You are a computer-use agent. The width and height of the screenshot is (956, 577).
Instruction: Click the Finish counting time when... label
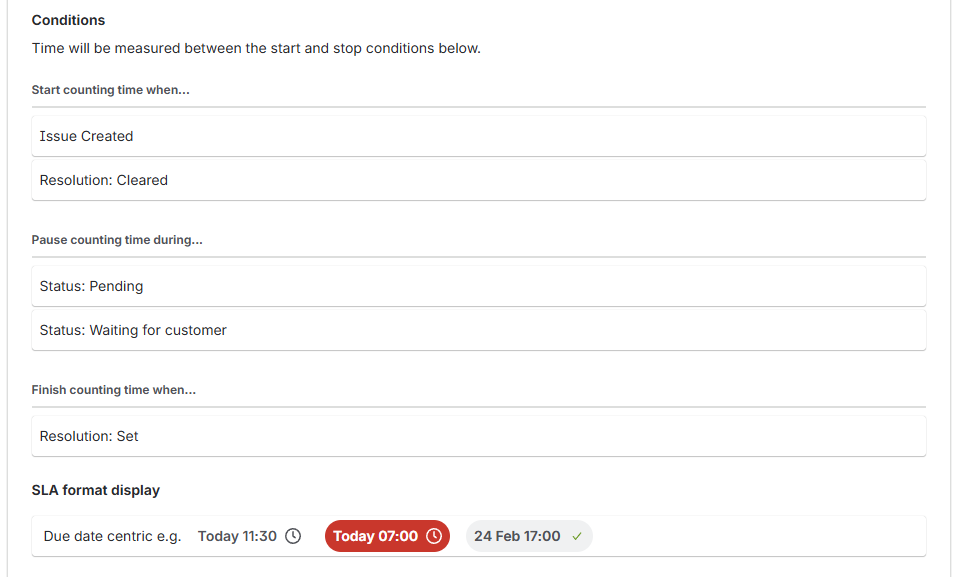point(113,390)
